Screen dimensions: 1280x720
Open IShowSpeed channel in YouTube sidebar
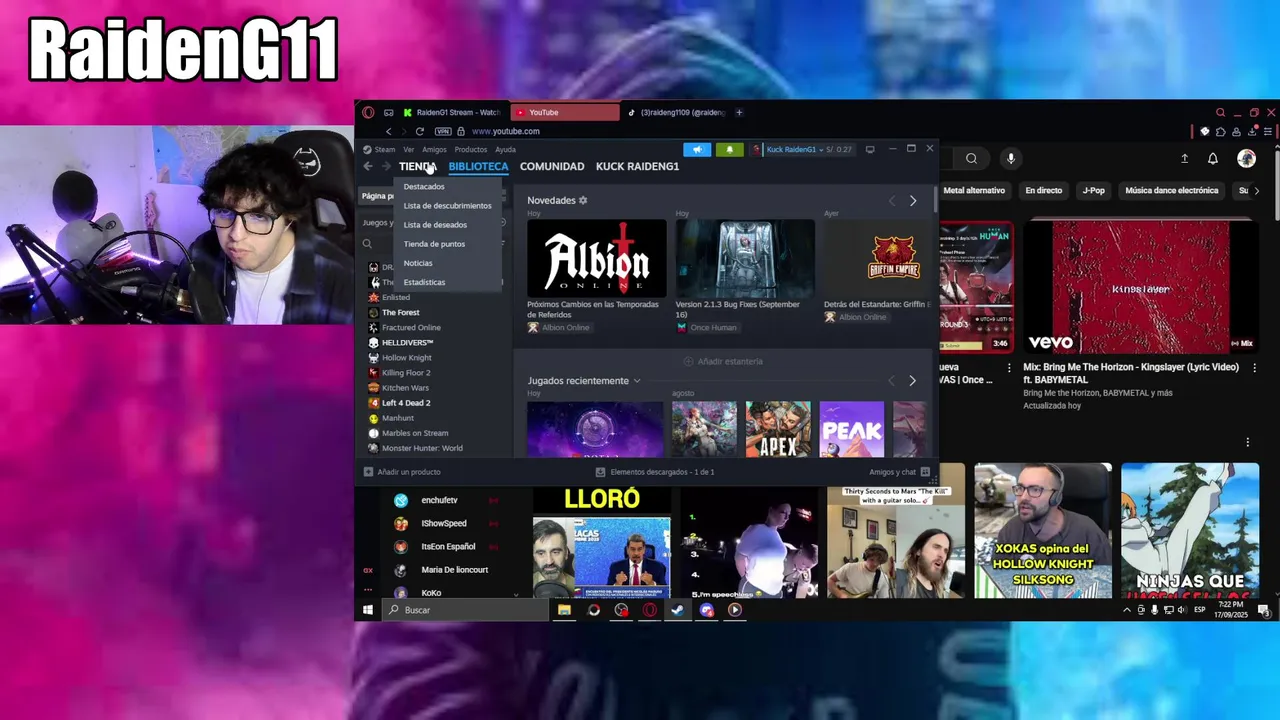click(443, 523)
